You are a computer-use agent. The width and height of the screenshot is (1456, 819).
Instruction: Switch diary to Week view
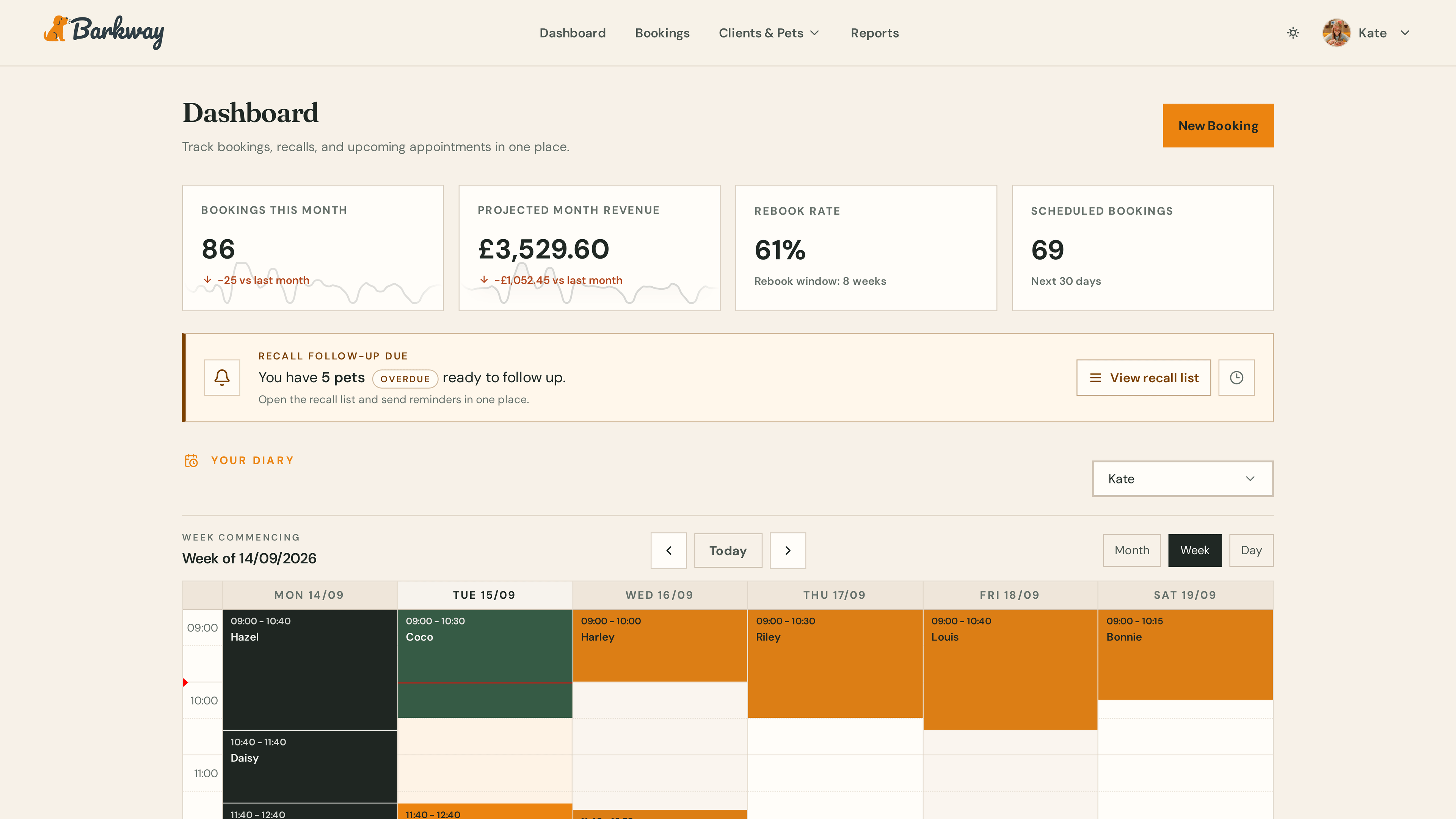click(x=1195, y=551)
